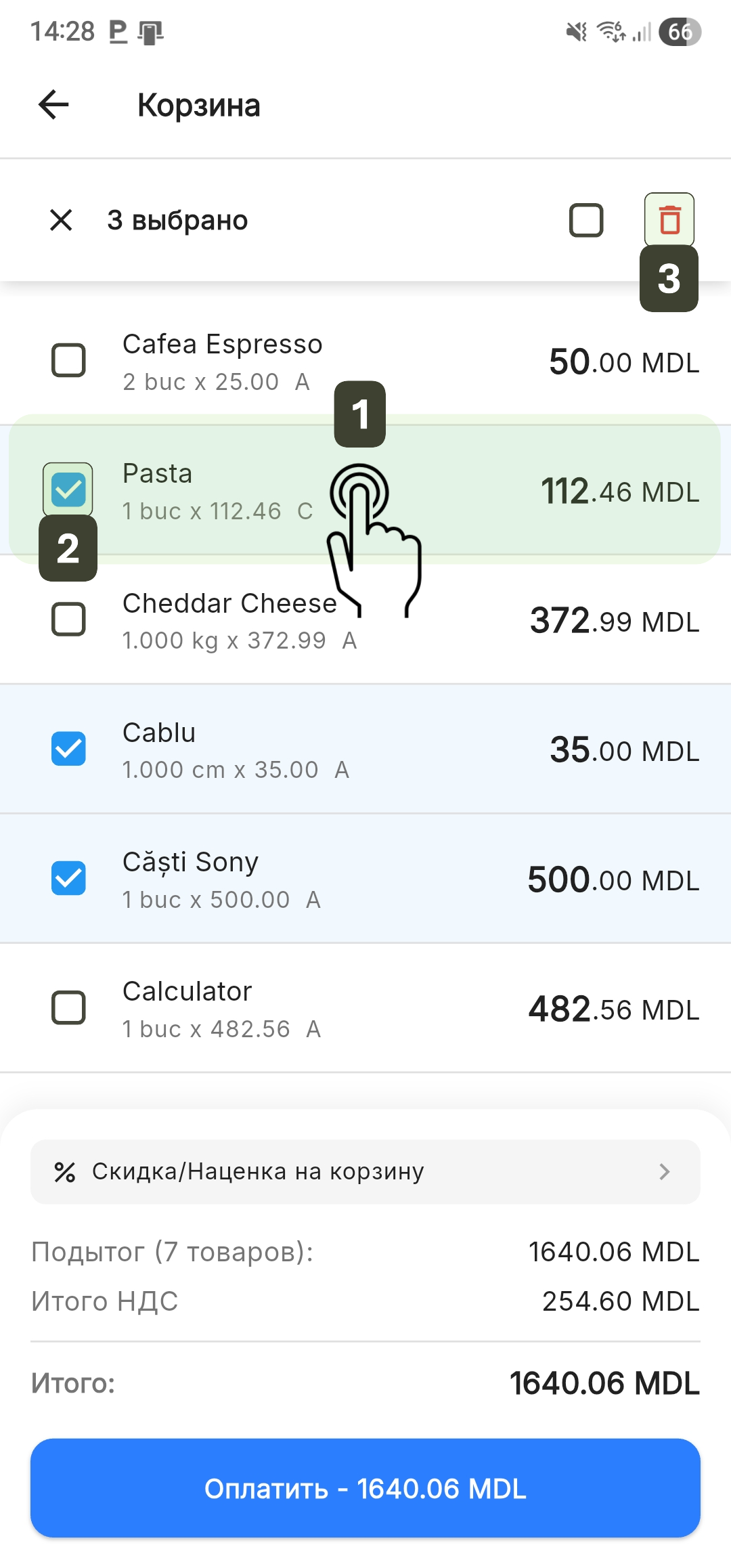Uncheck the Pasta item checkbox

tap(68, 489)
